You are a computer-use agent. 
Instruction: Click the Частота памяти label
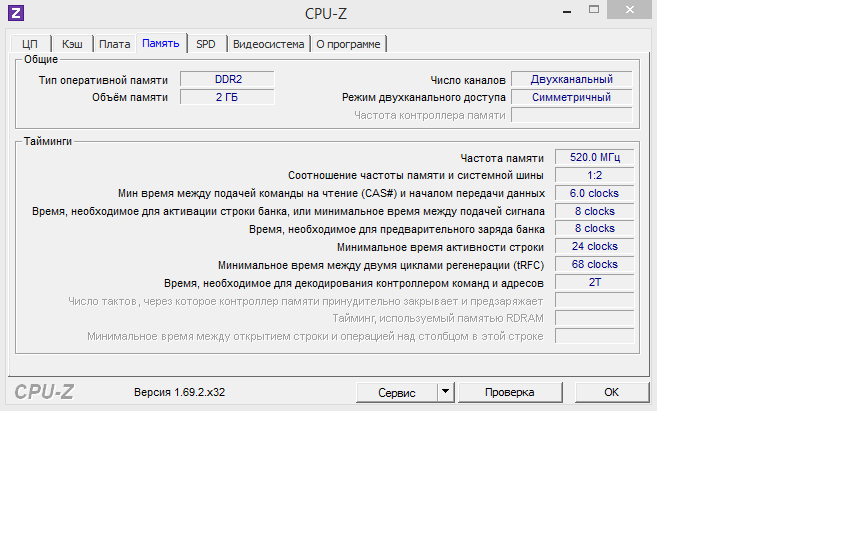(502, 158)
